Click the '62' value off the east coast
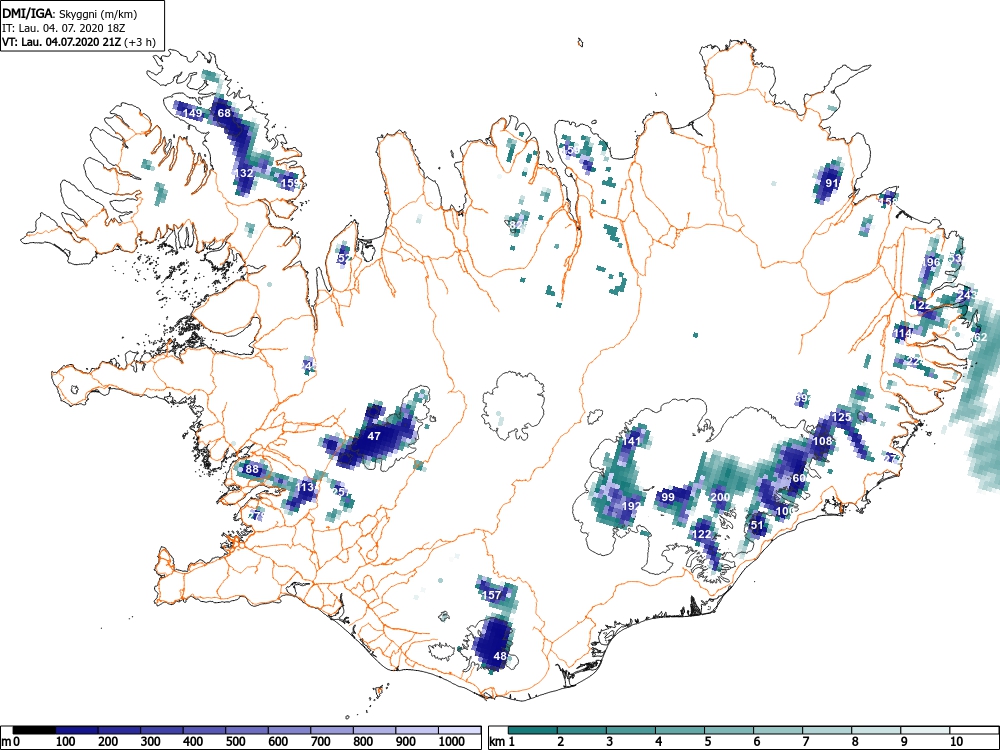1000x750 pixels. click(980, 337)
